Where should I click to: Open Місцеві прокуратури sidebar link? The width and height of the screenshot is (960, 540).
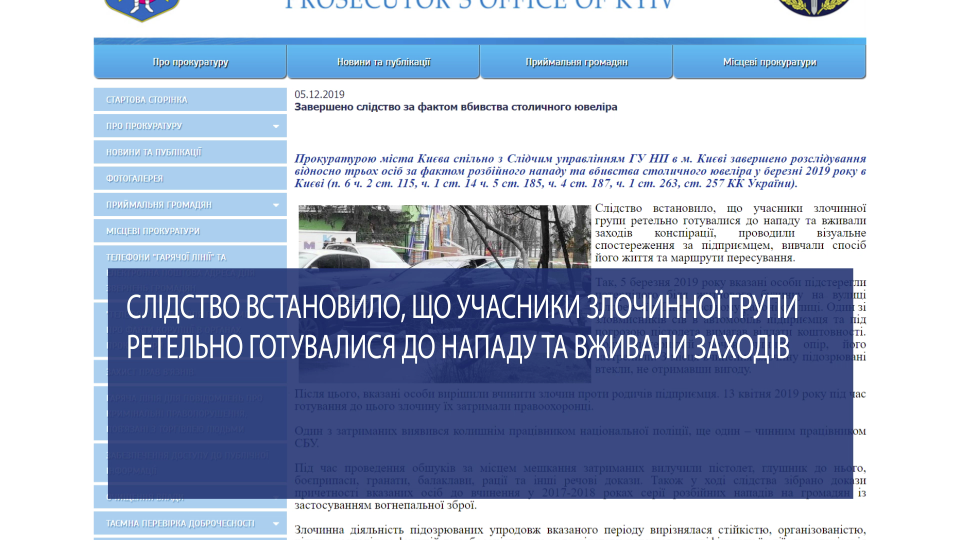point(190,231)
